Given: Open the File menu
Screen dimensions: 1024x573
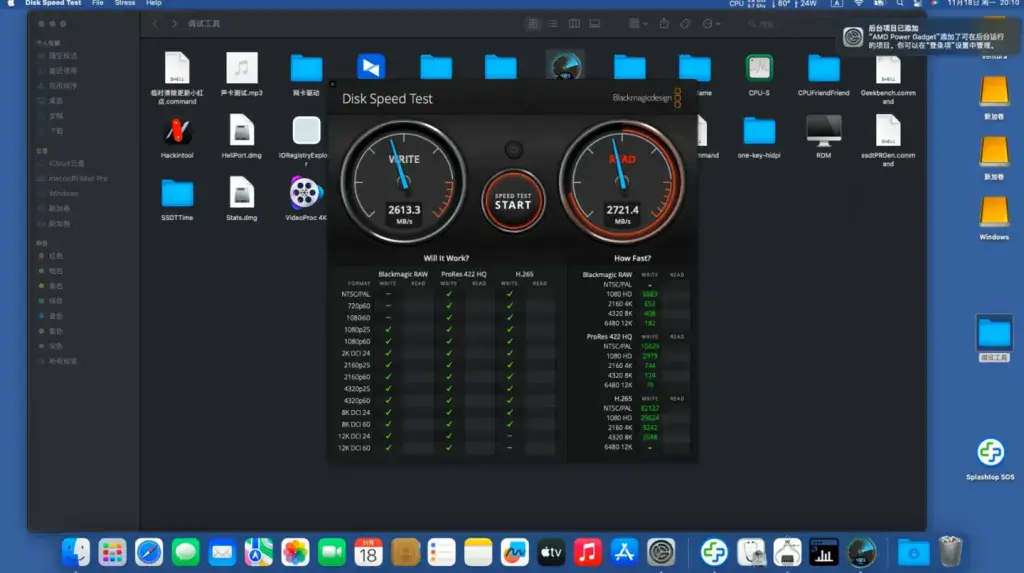Looking at the screenshot, I should click(x=98, y=3).
